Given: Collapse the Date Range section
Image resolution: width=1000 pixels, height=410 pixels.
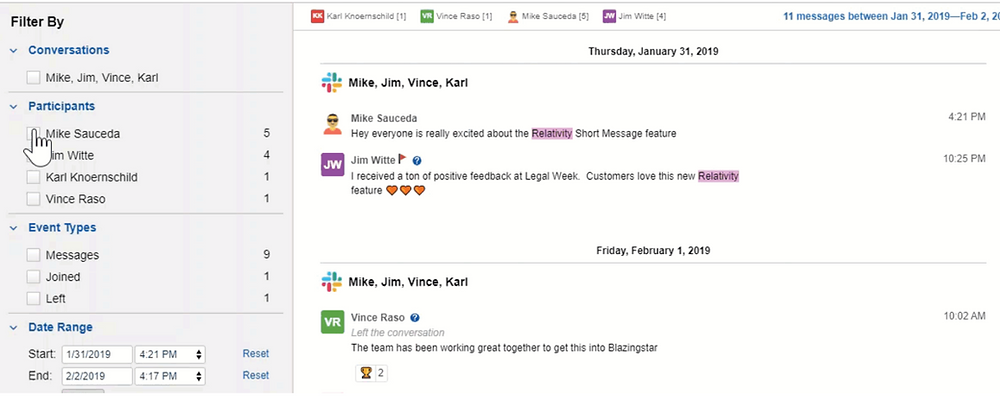Looking at the screenshot, I should (x=14, y=327).
